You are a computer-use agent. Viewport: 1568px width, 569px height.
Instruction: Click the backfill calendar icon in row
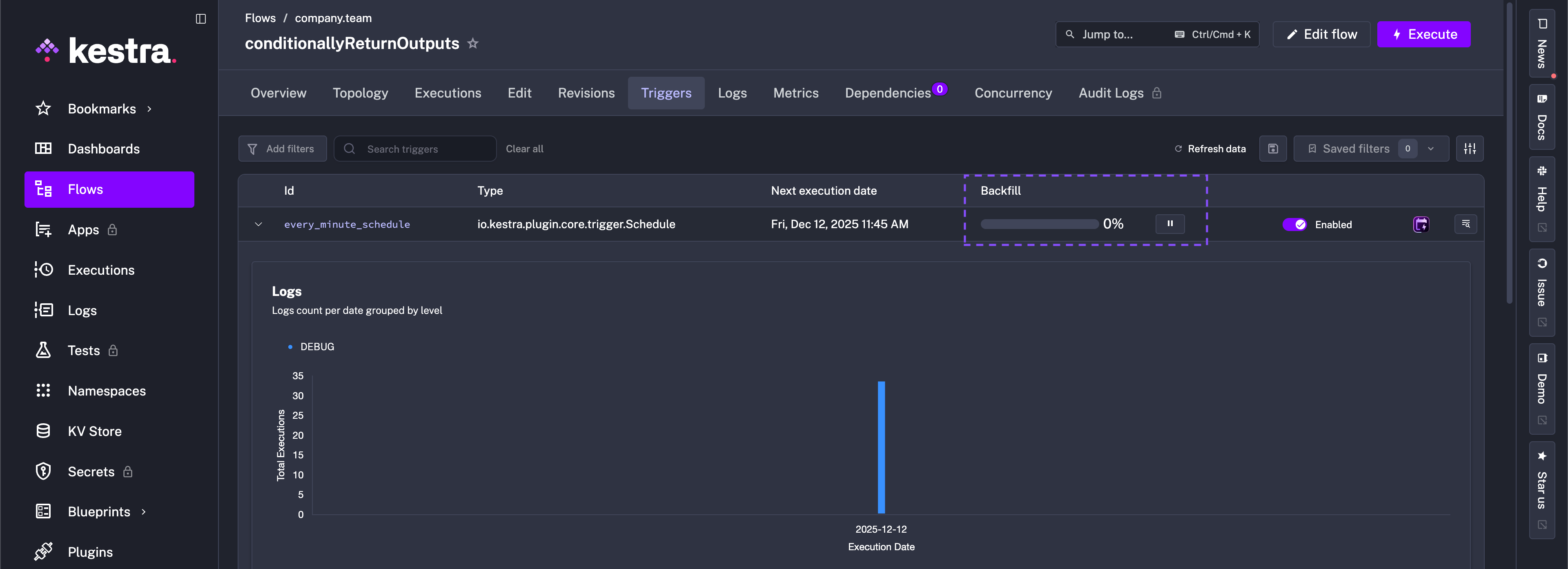click(x=1421, y=224)
